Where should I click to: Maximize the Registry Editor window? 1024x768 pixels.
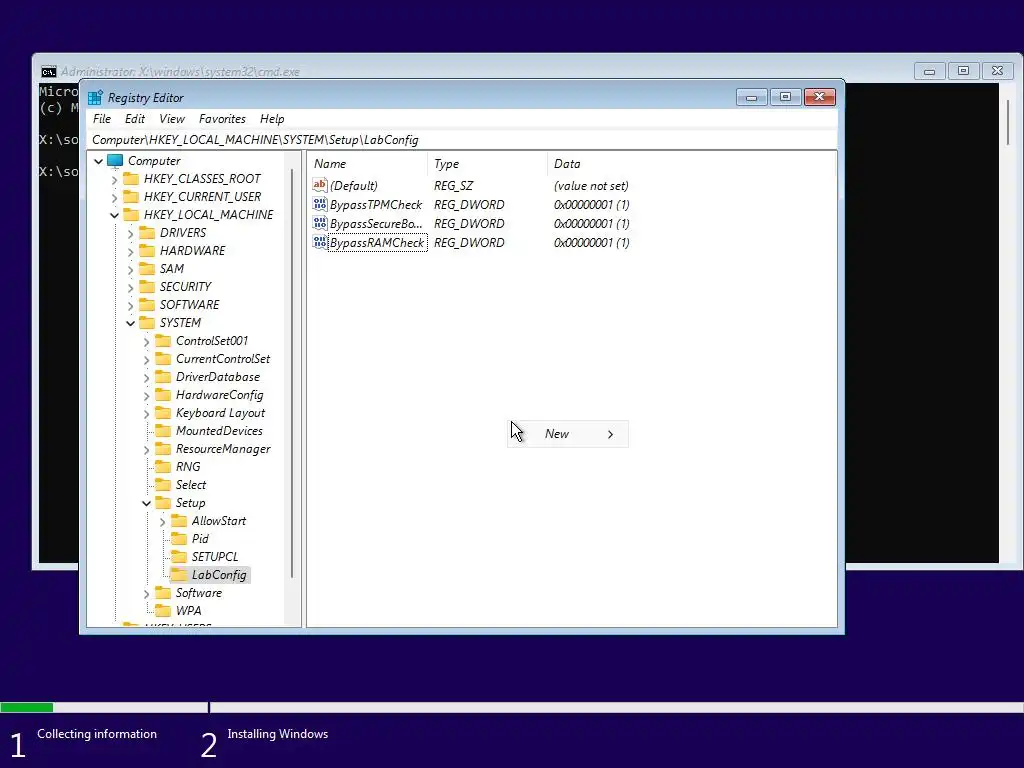[786, 97]
